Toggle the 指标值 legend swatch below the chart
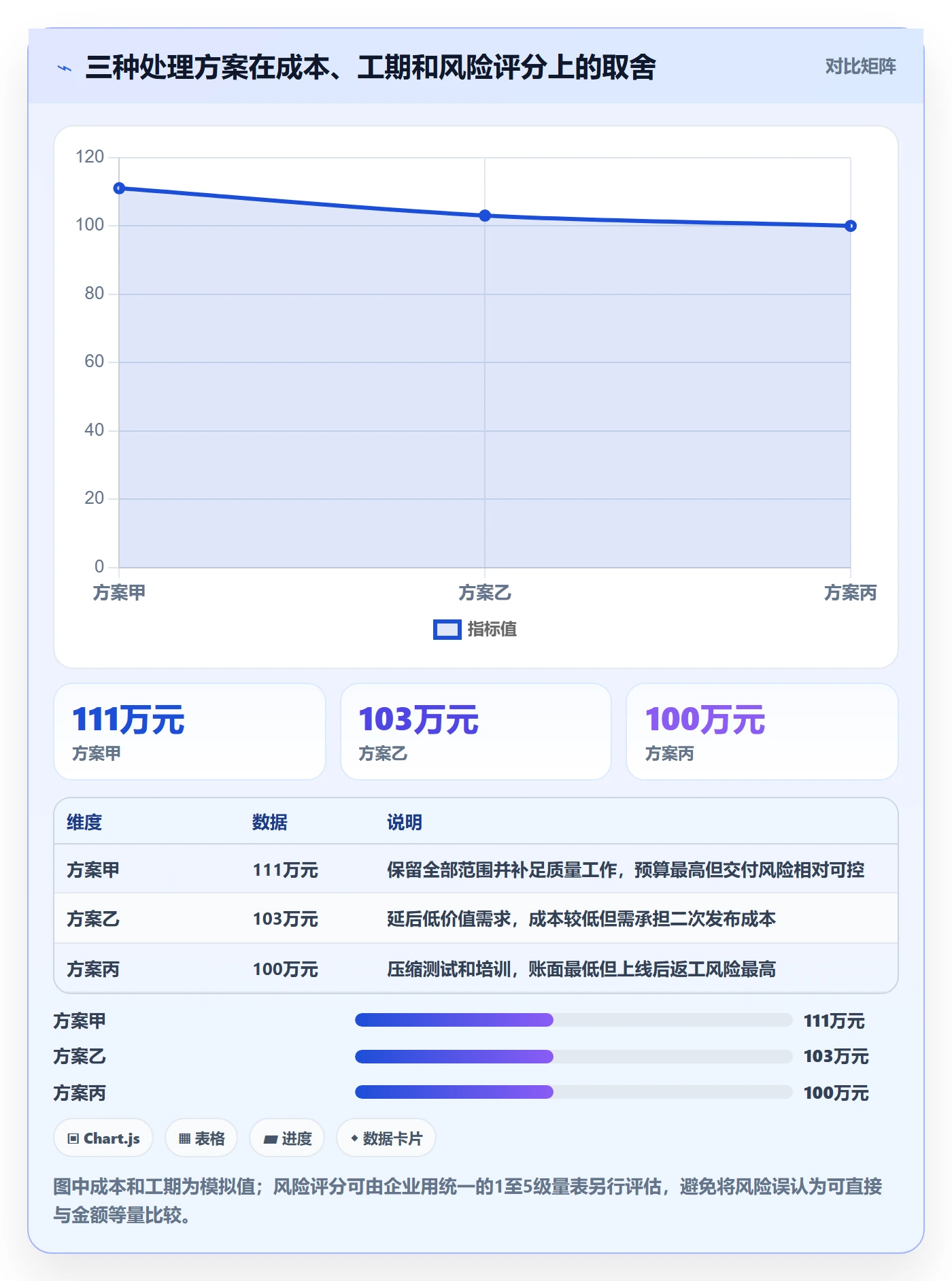Image resolution: width=952 pixels, height=1281 pixels. 447,630
